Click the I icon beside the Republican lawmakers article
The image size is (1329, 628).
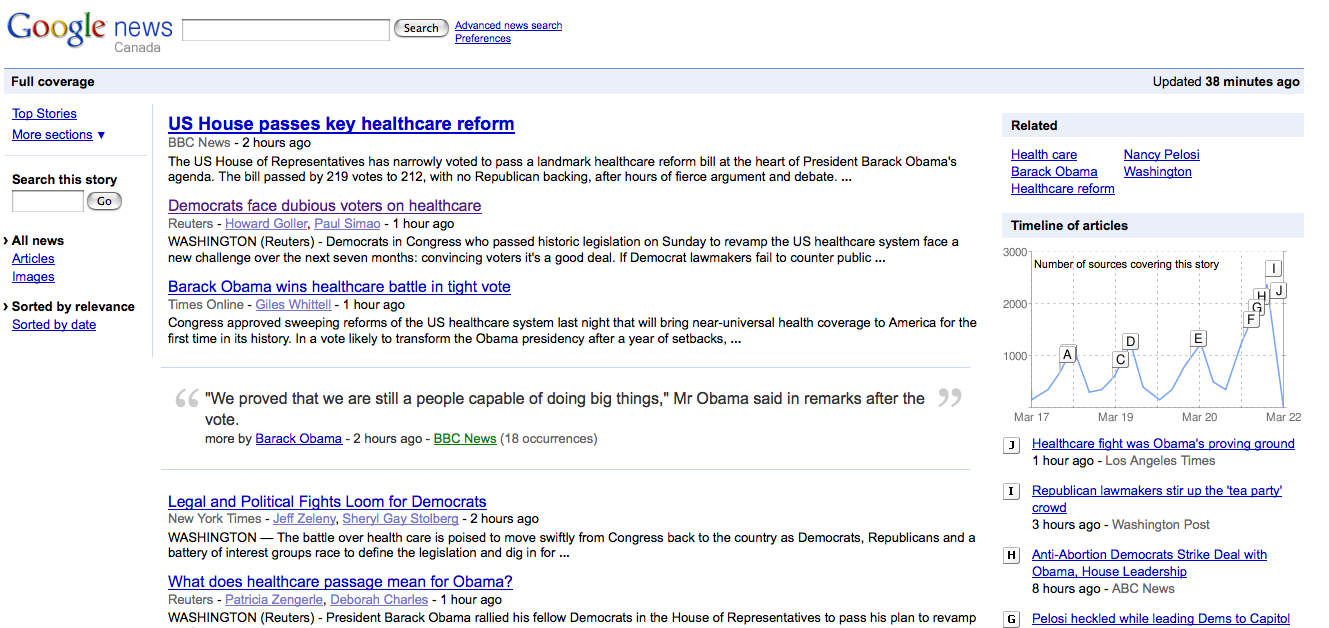coord(1012,491)
